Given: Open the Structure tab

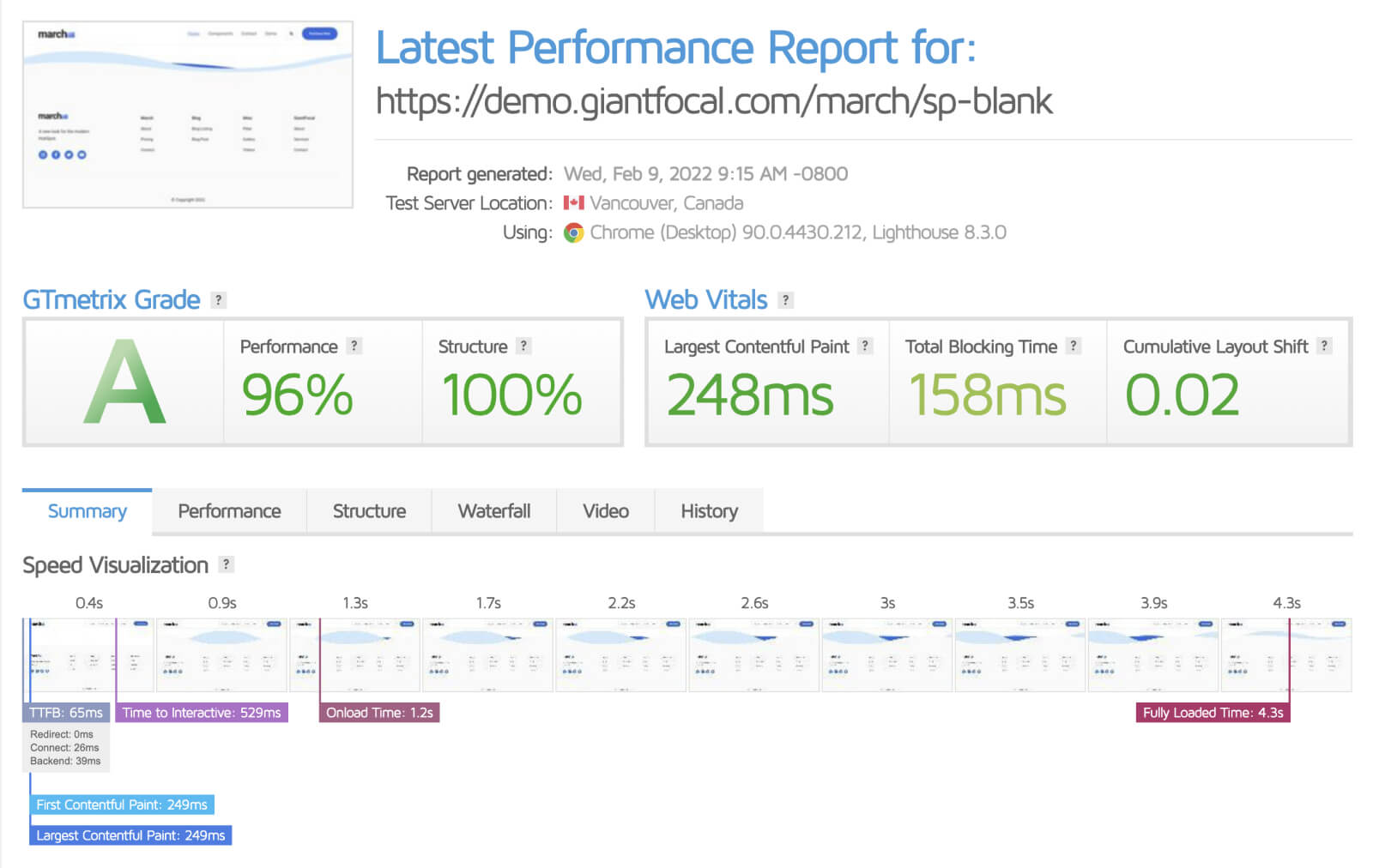Looking at the screenshot, I should click(369, 511).
